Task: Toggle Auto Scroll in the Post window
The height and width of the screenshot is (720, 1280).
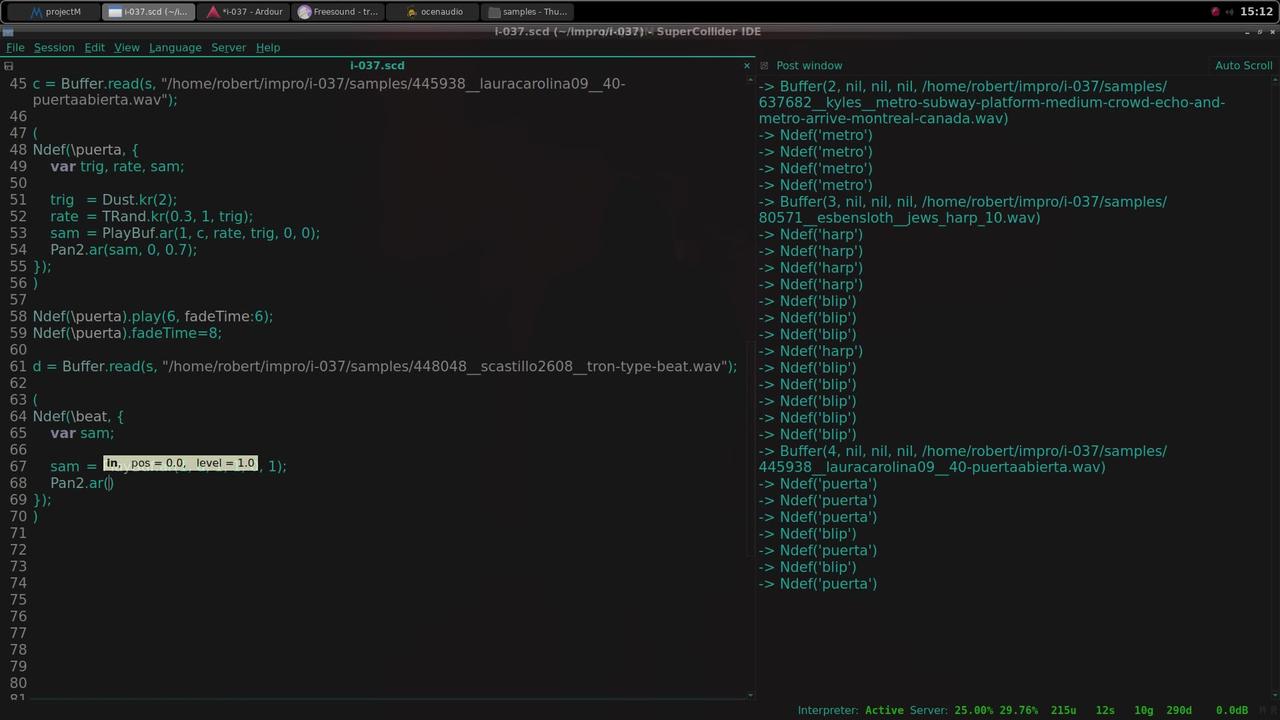Action: [x=1243, y=65]
